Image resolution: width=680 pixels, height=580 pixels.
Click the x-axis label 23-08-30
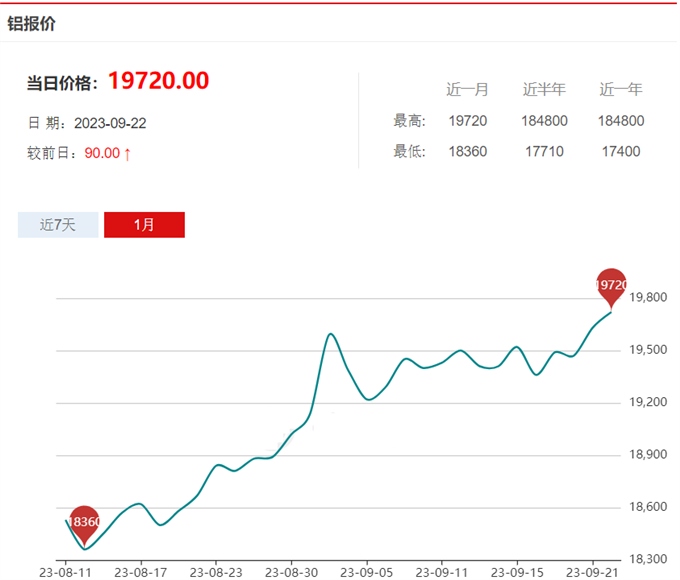click(x=291, y=573)
